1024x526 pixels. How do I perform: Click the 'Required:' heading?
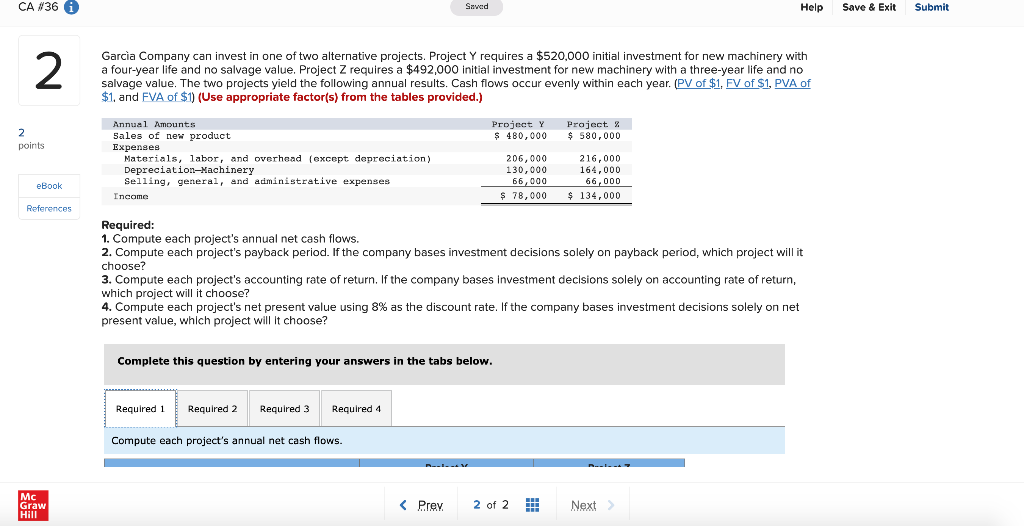pos(128,225)
